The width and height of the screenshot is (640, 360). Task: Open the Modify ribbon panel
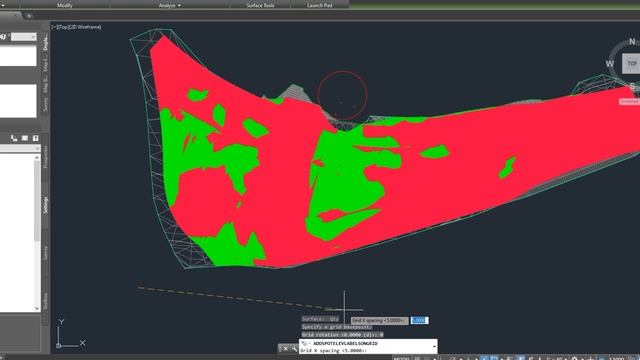[64, 5]
